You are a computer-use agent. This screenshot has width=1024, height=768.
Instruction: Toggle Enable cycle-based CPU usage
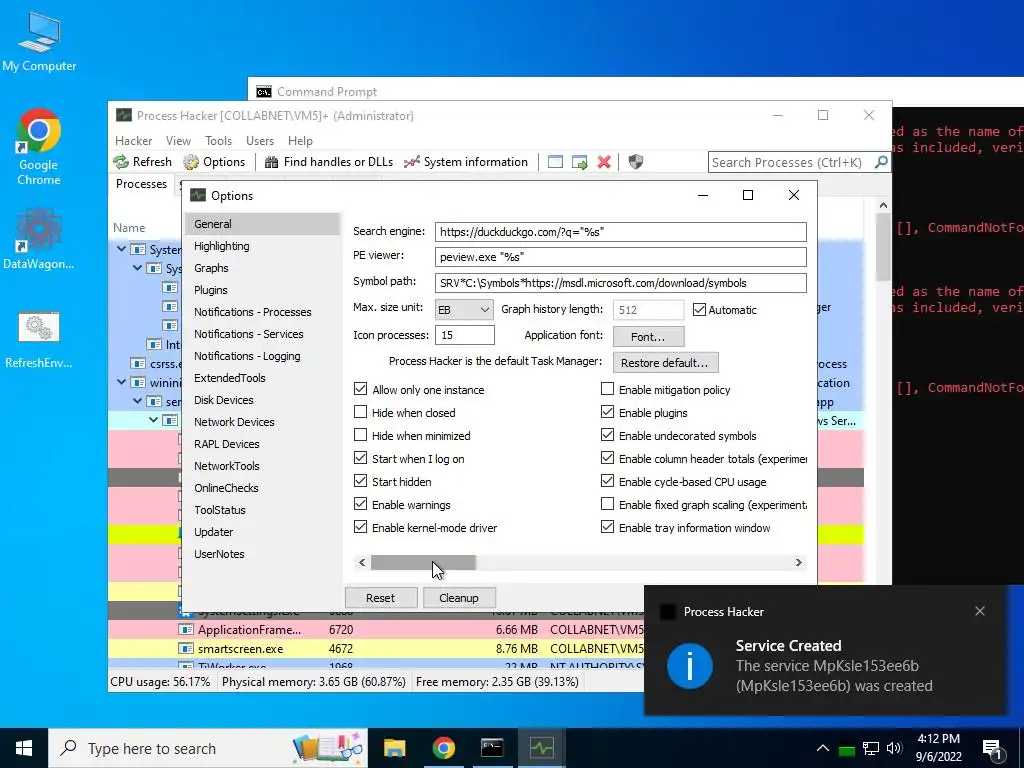coord(607,481)
